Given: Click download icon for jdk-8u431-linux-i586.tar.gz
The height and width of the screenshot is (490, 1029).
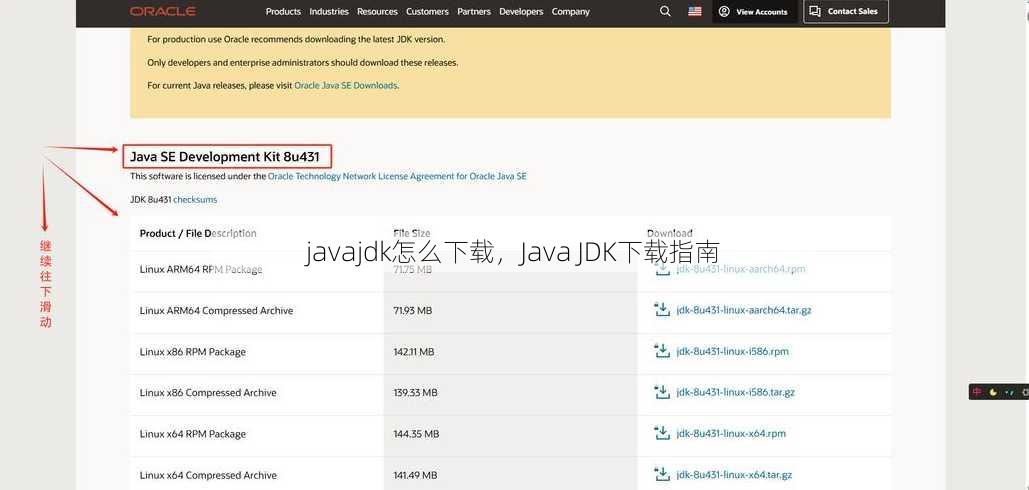Looking at the screenshot, I should coord(662,392).
